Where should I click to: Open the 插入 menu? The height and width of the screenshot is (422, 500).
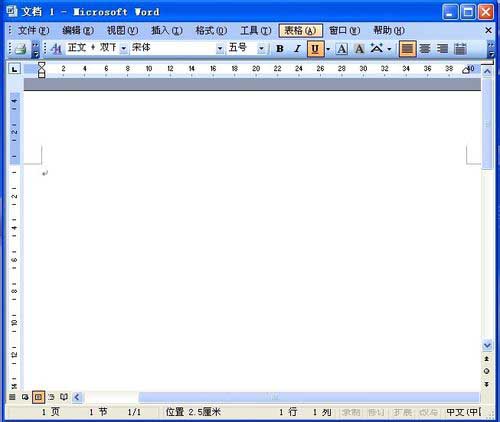click(x=167, y=31)
